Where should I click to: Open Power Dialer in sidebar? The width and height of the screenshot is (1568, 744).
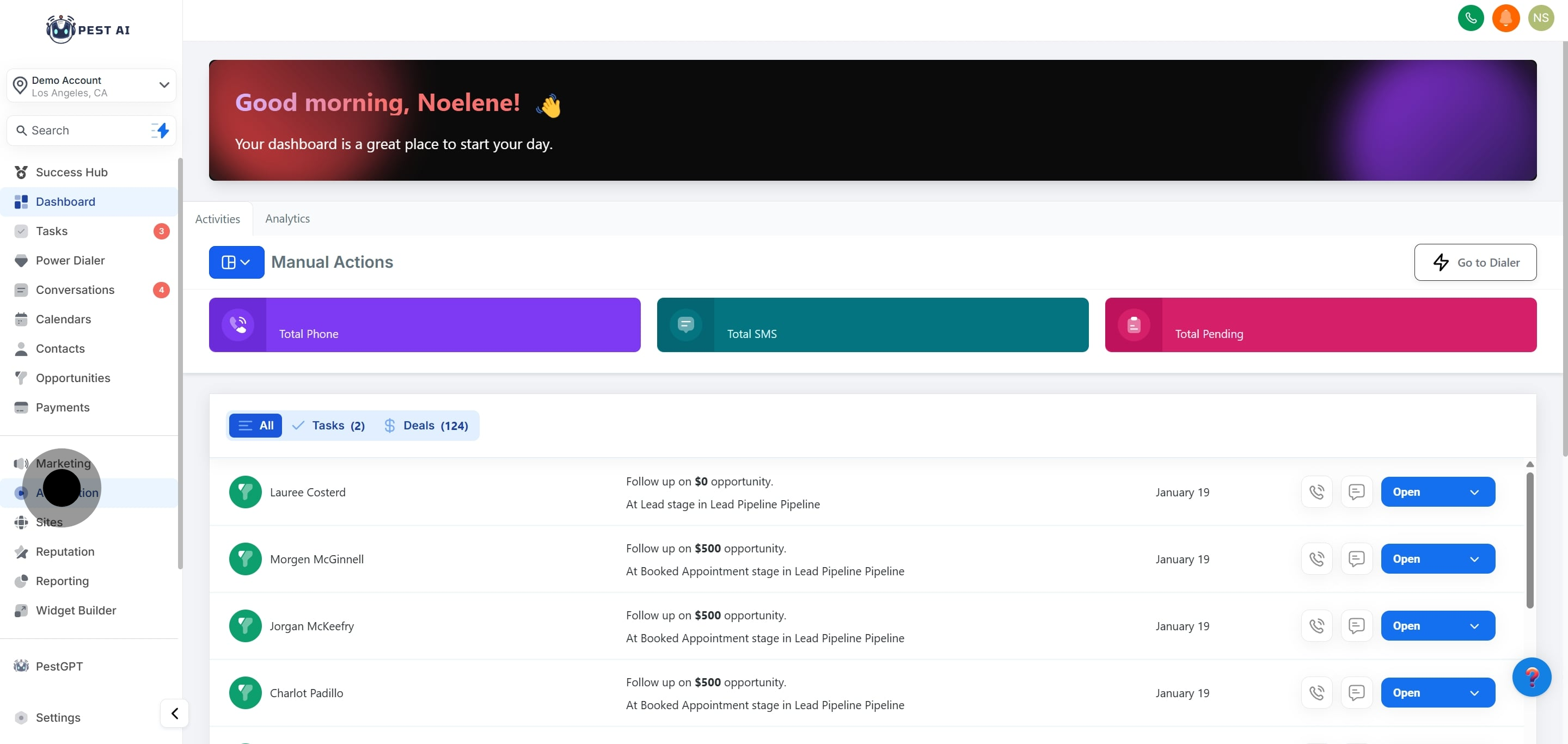click(70, 260)
